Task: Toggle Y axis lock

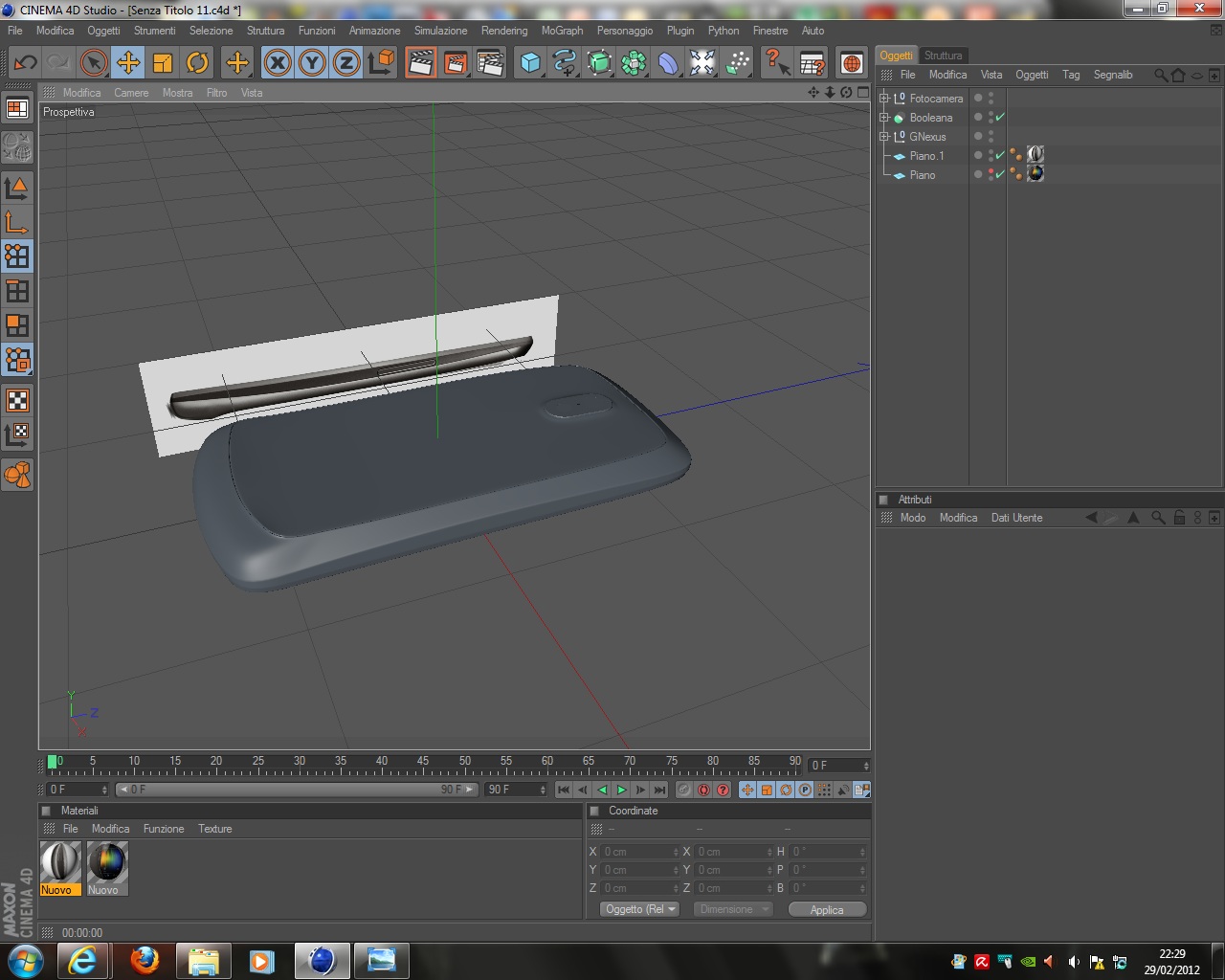Action: click(311, 63)
